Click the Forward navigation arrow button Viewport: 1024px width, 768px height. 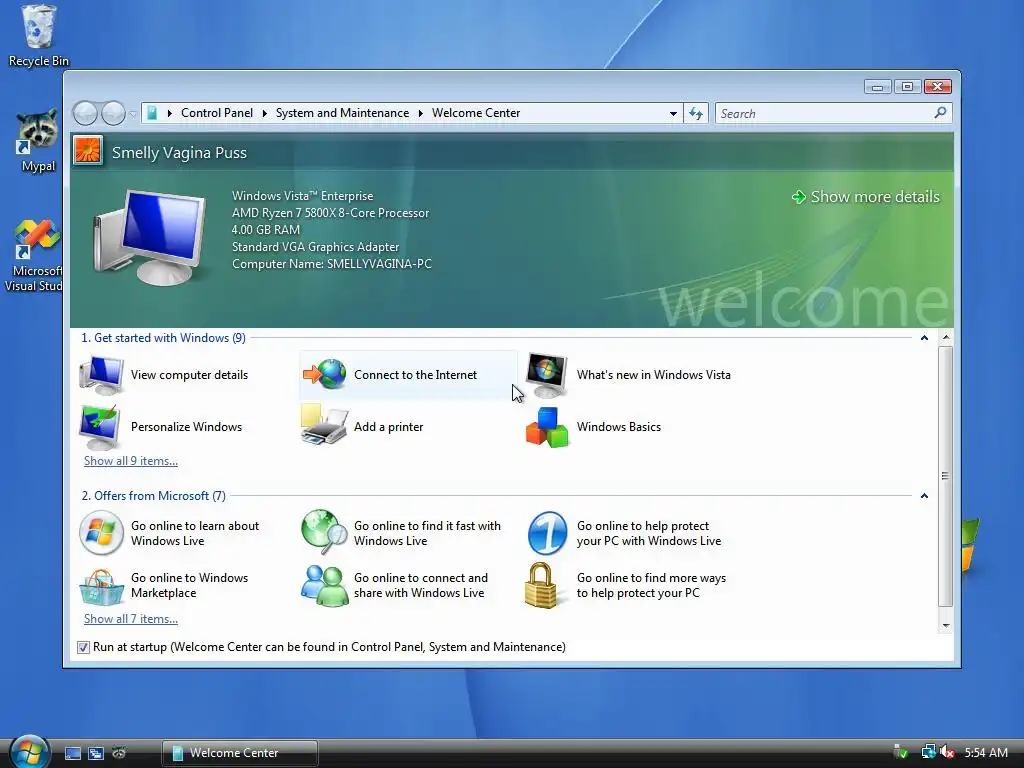113,113
